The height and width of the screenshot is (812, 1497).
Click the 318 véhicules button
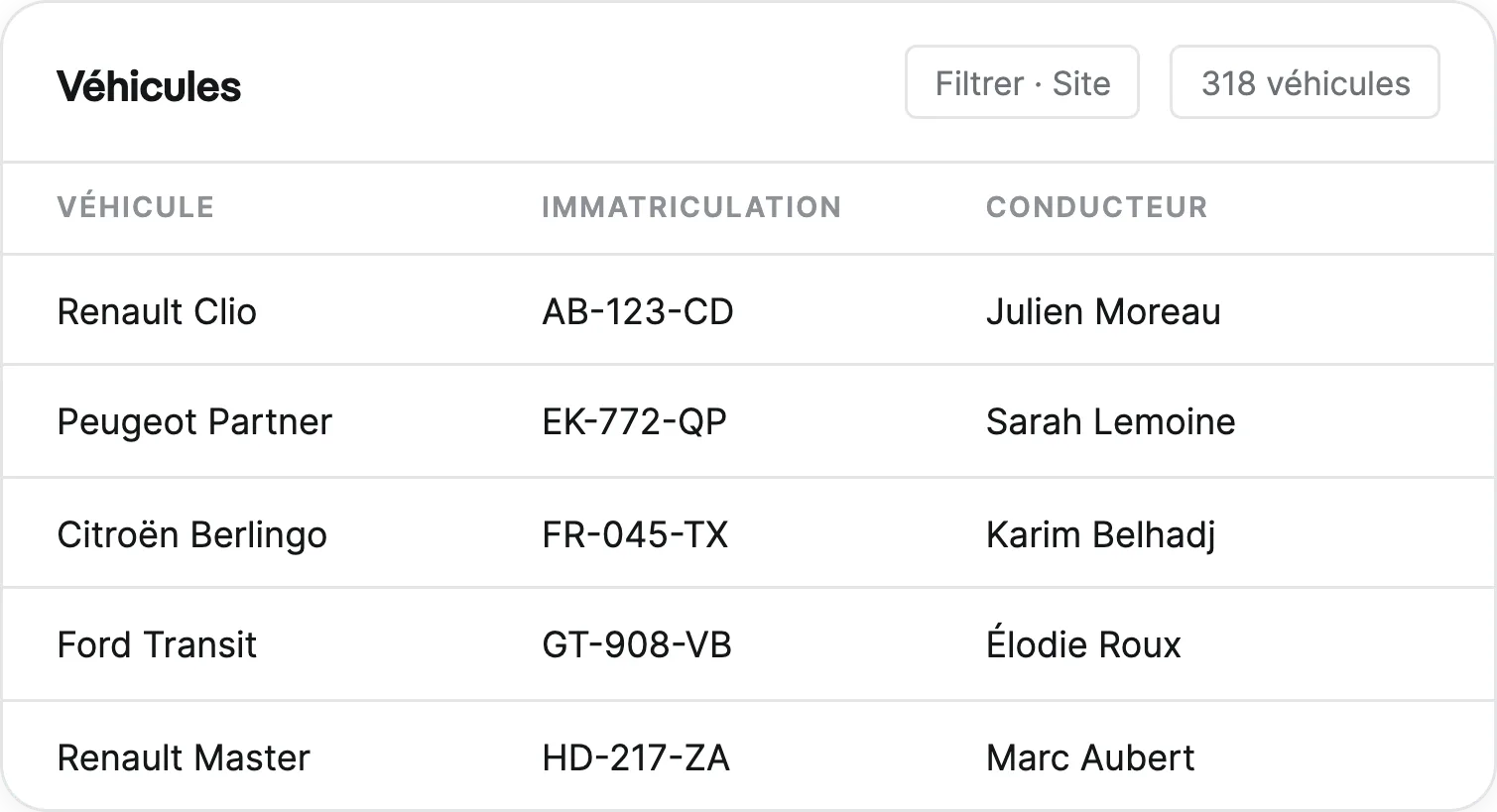(x=1305, y=82)
